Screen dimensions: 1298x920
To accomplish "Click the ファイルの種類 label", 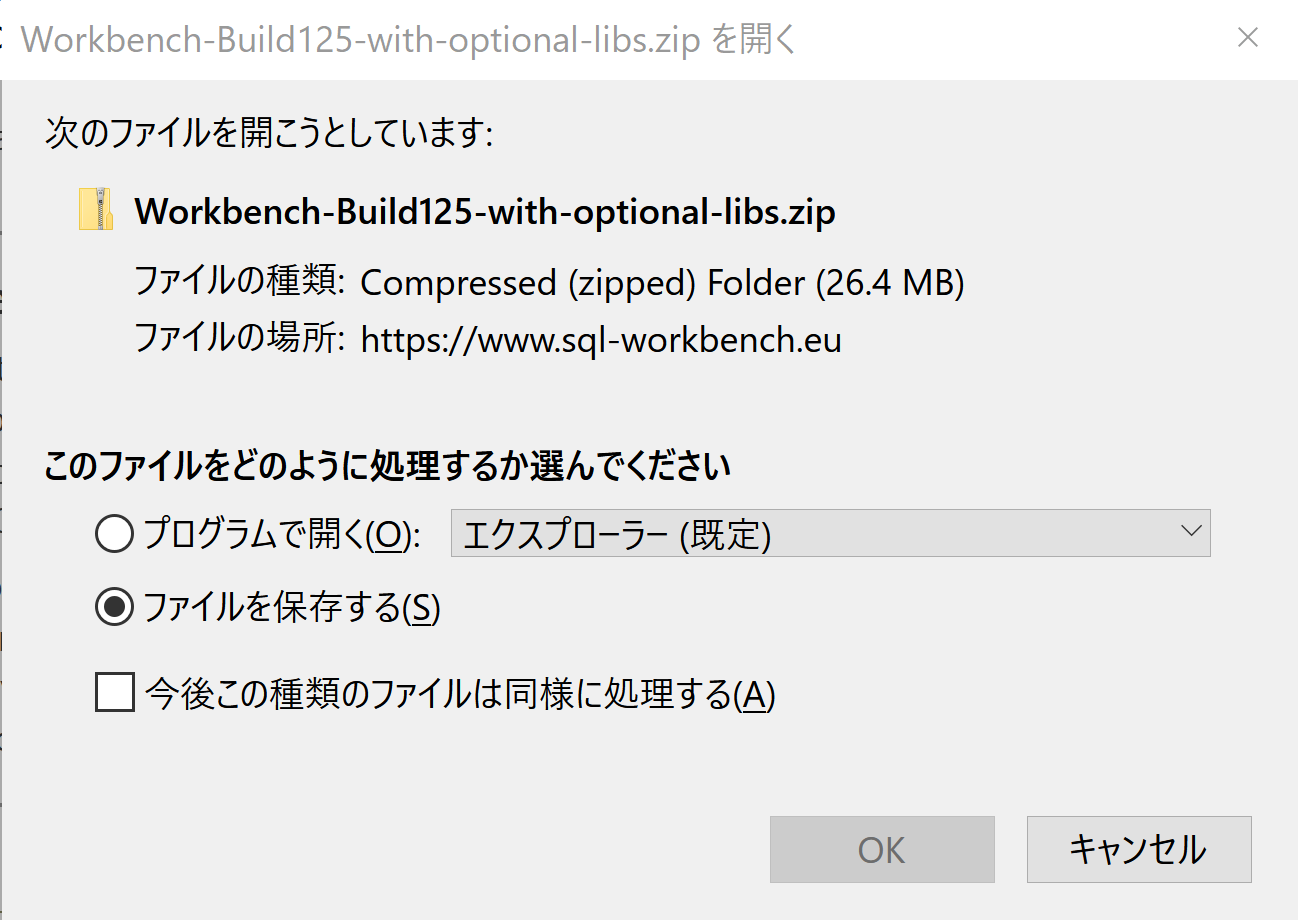I will pyautogui.click(x=240, y=284).
